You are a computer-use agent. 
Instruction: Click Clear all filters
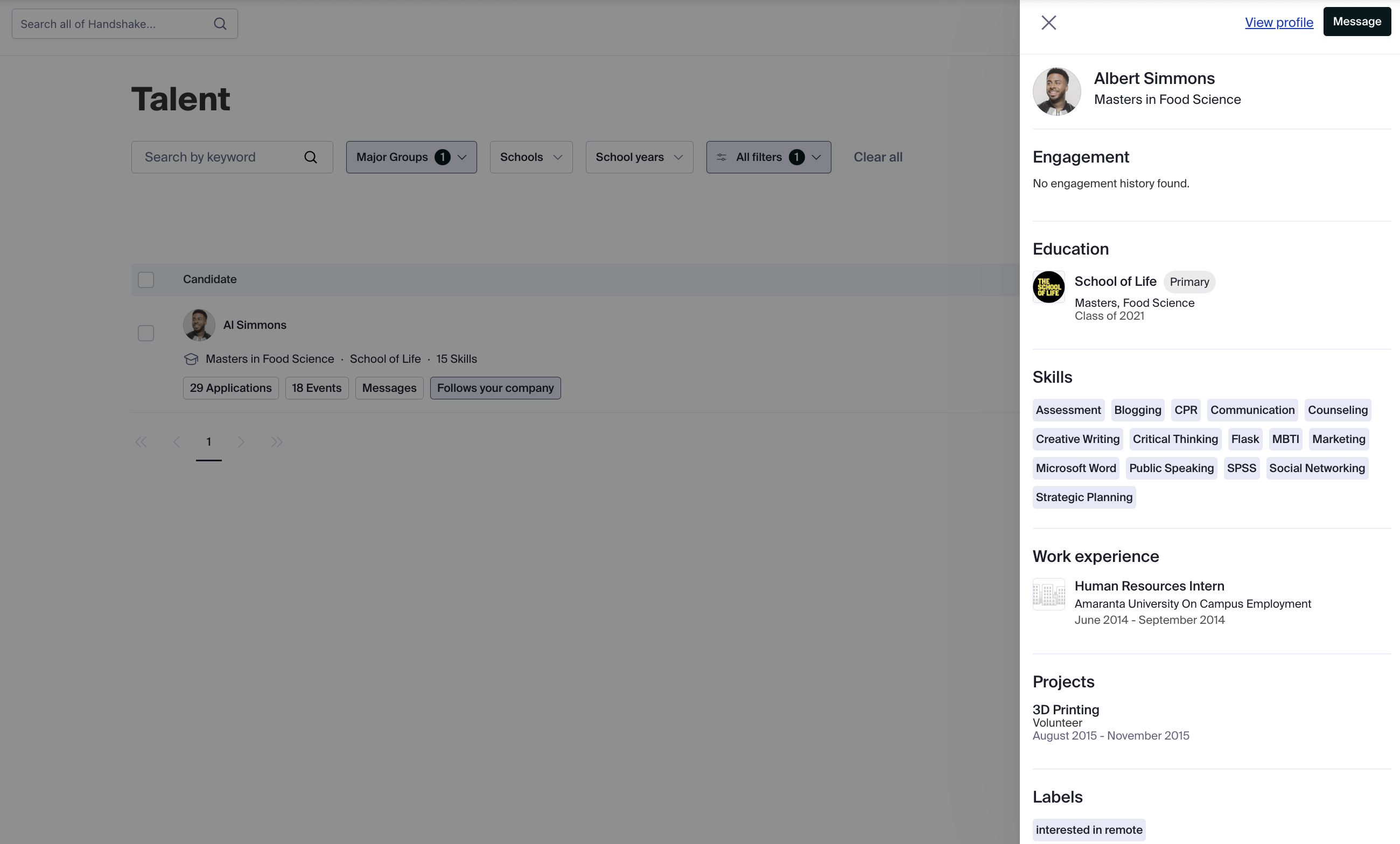(878, 157)
